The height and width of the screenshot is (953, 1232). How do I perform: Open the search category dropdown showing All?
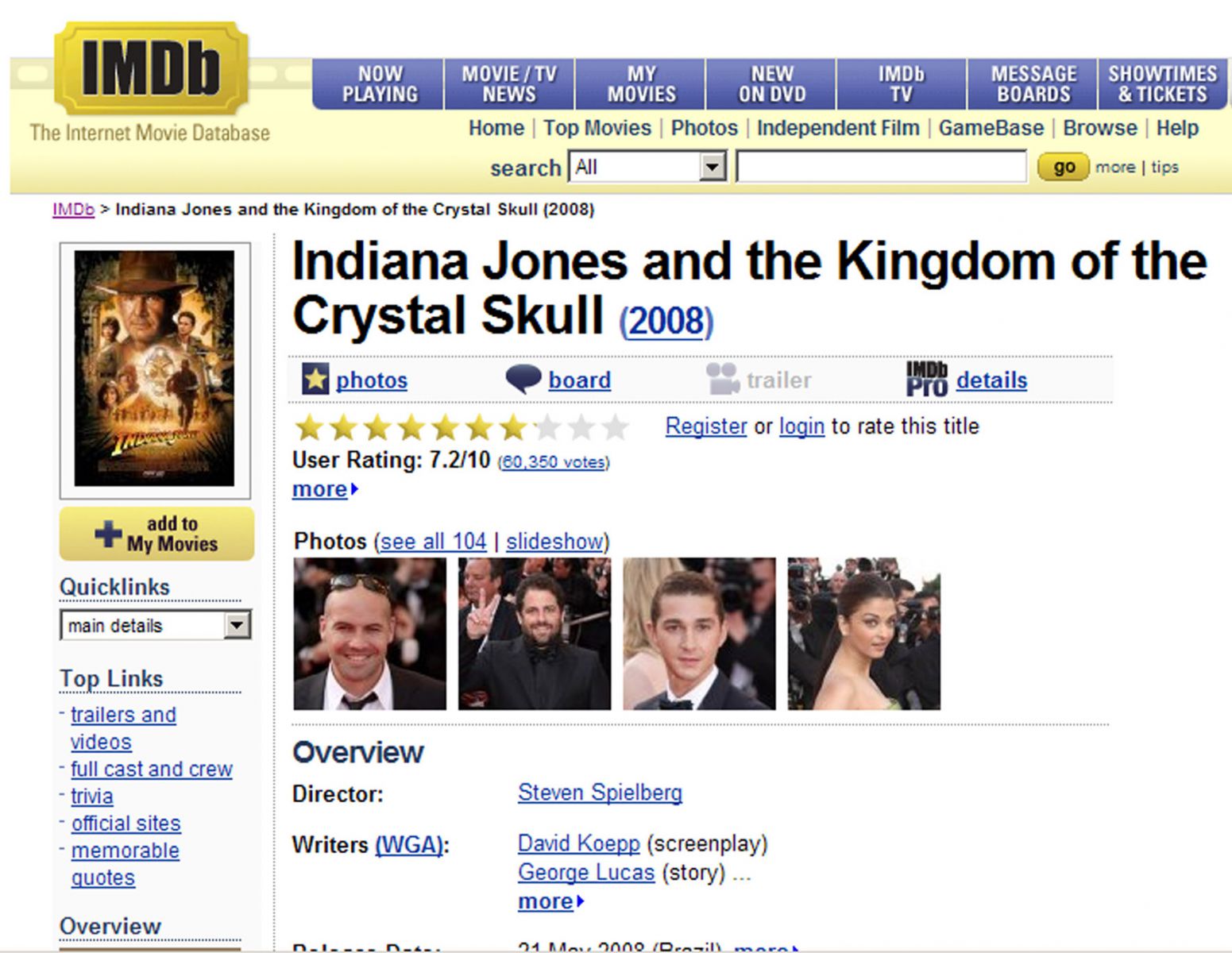click(647, 167)
